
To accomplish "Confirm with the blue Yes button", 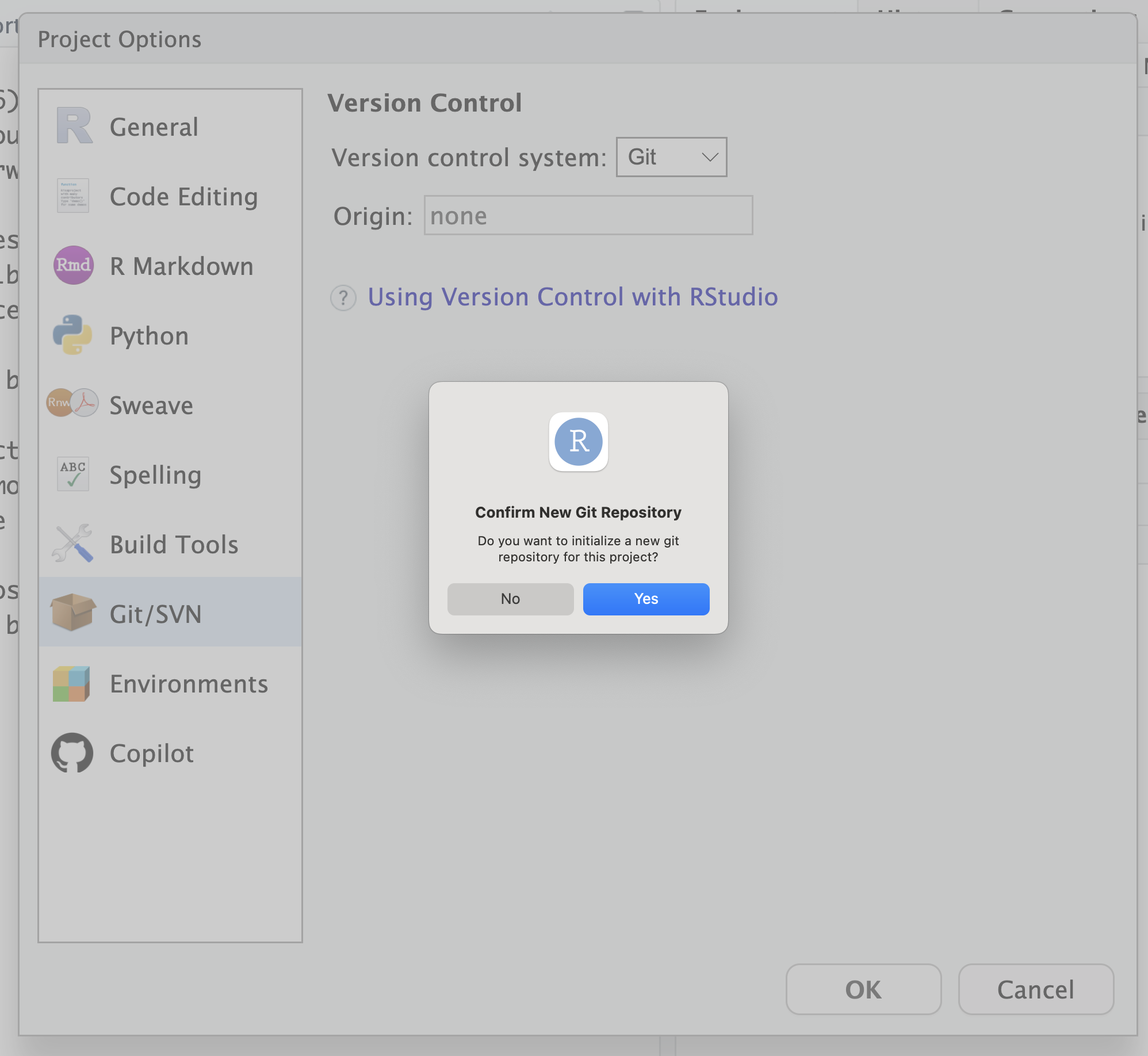I will click(646, 599).
